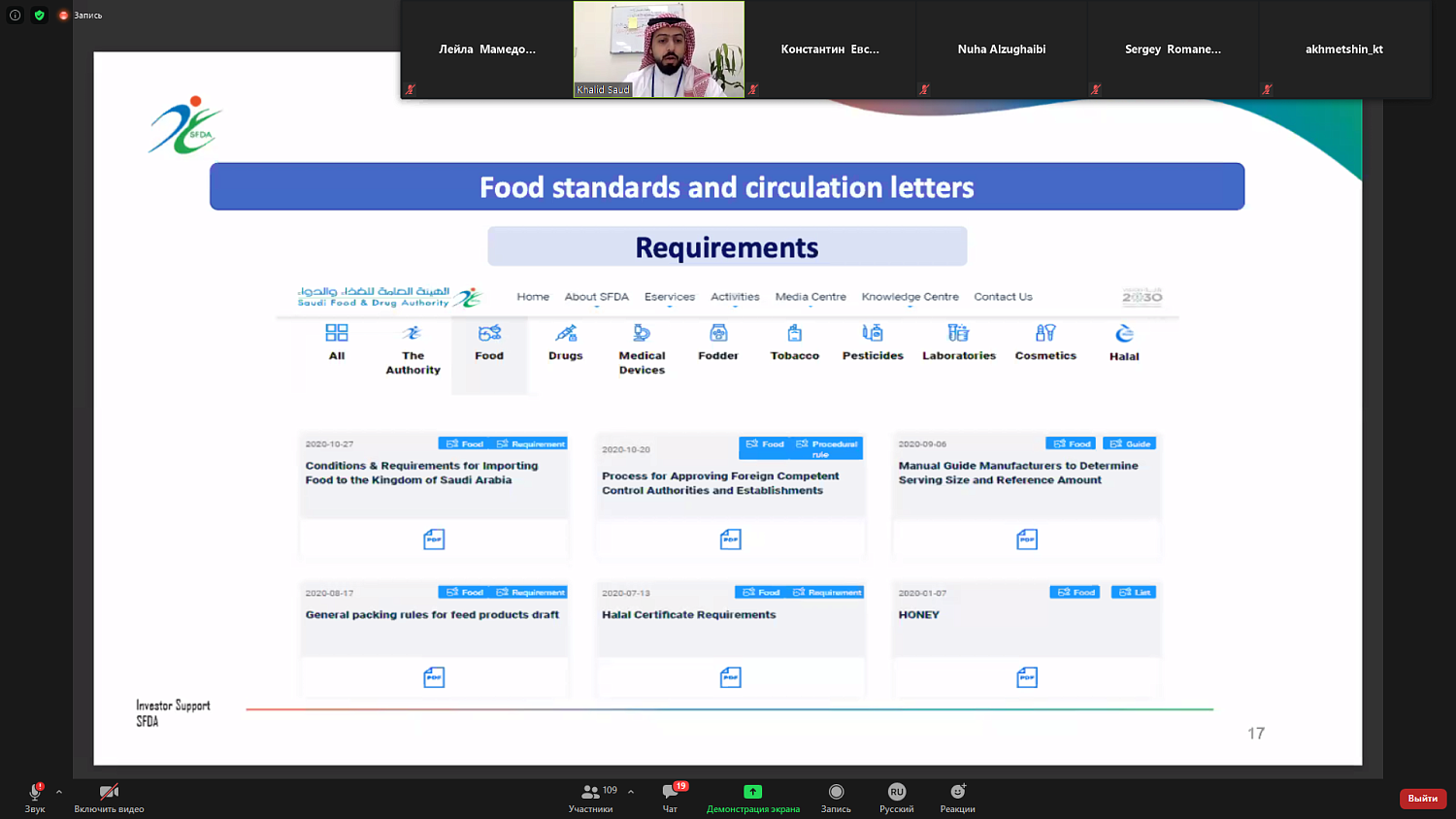Open Eservices menu item
The width and height of the screenshot is (1456, 819).
pyautogui.click(x=670, y=297)
